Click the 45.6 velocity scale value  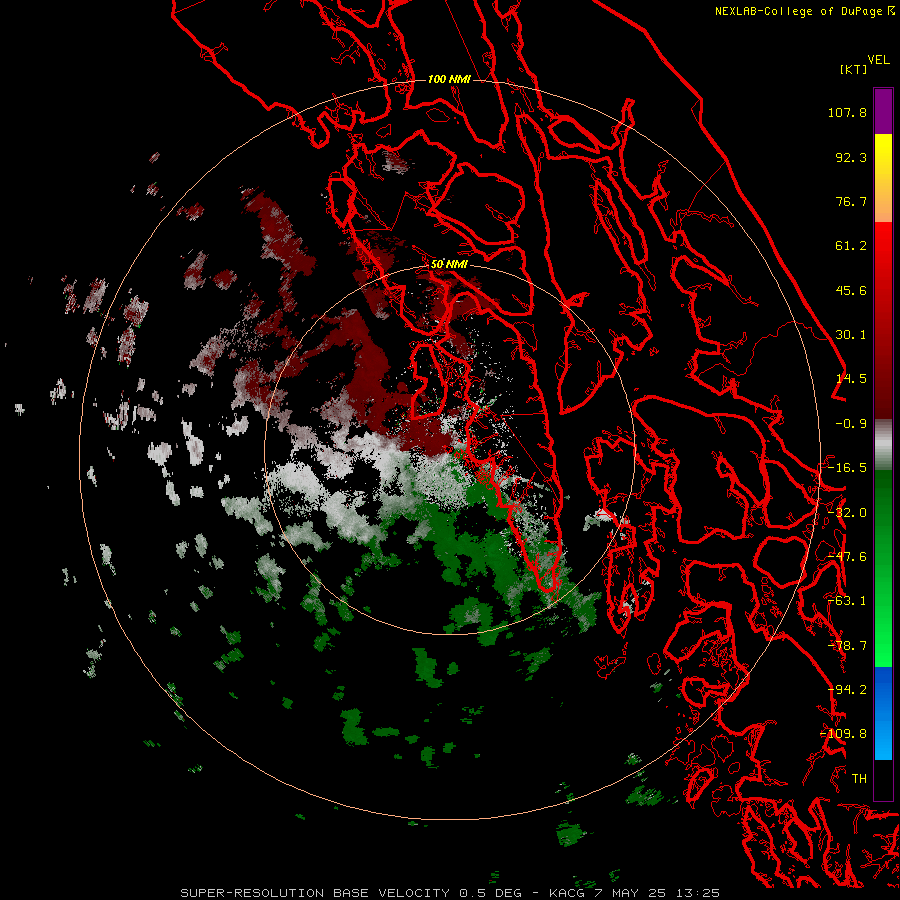(851, 290)
